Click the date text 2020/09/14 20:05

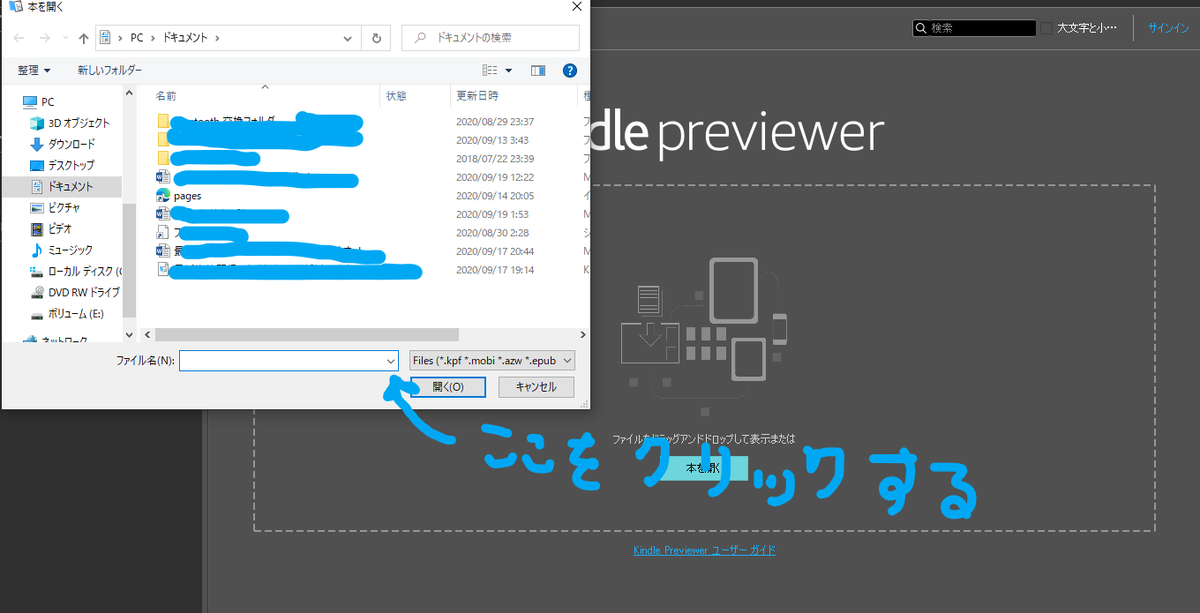(495, 196)
